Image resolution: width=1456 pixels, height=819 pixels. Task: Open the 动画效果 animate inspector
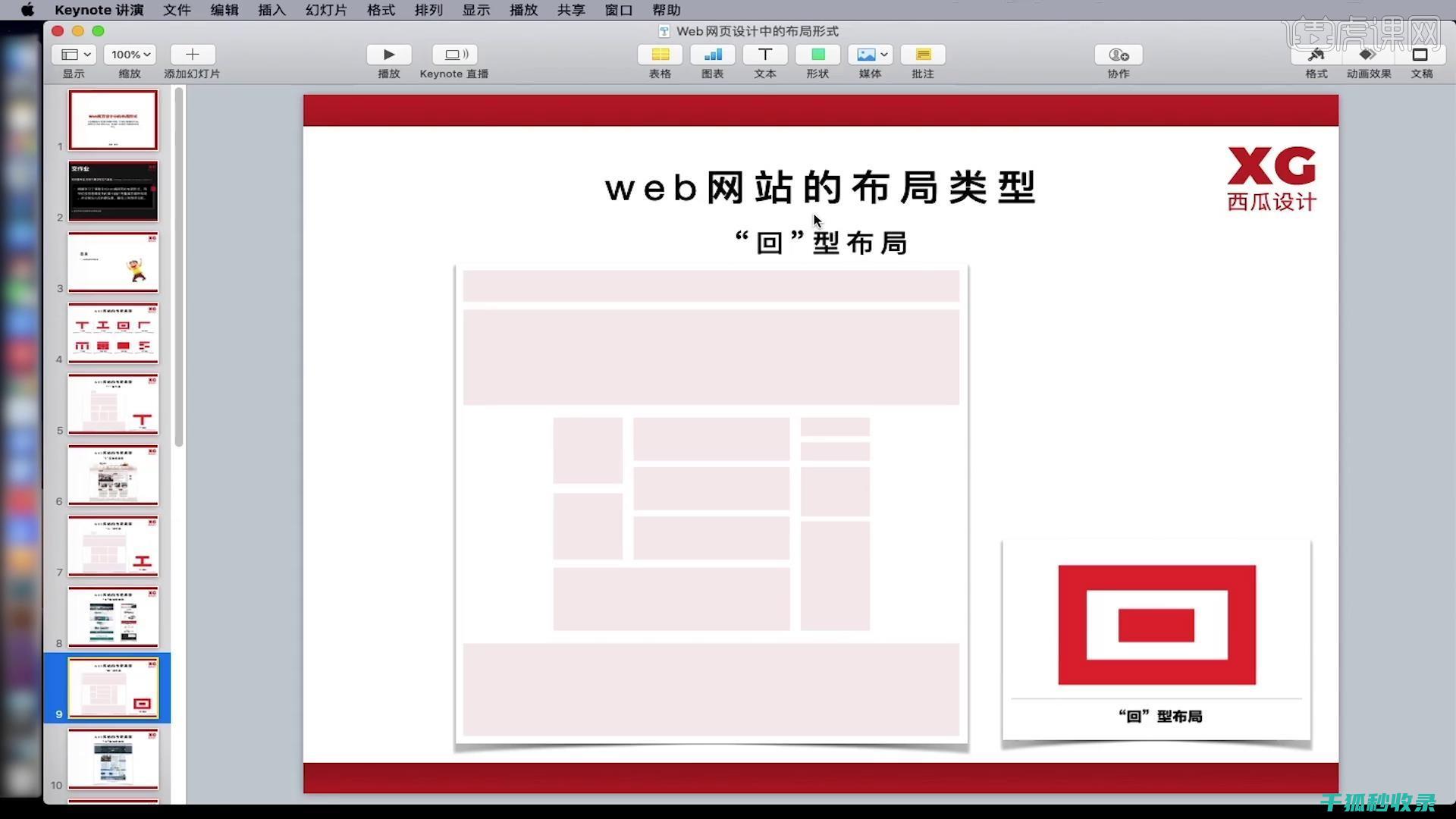1369,55
